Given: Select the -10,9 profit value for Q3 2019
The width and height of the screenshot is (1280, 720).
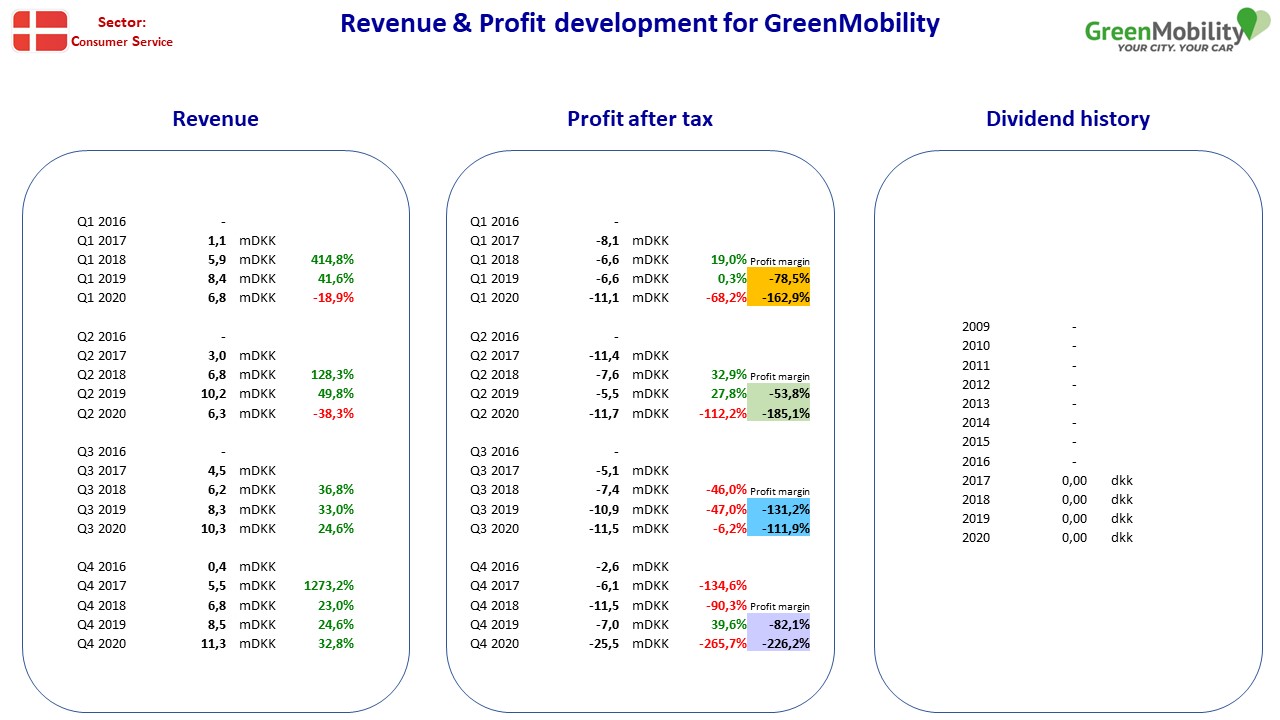Looking at the screenshot, I should point(604,510).
